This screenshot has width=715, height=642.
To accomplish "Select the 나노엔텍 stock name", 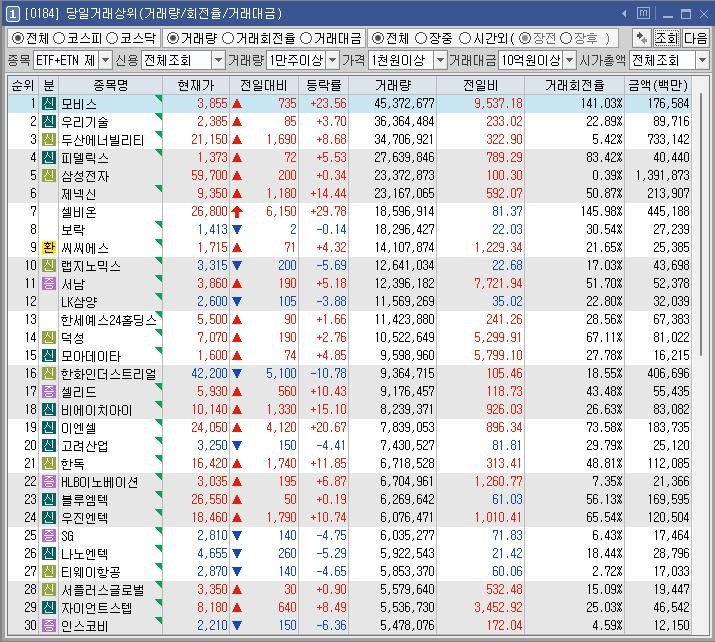I will 85,554.
